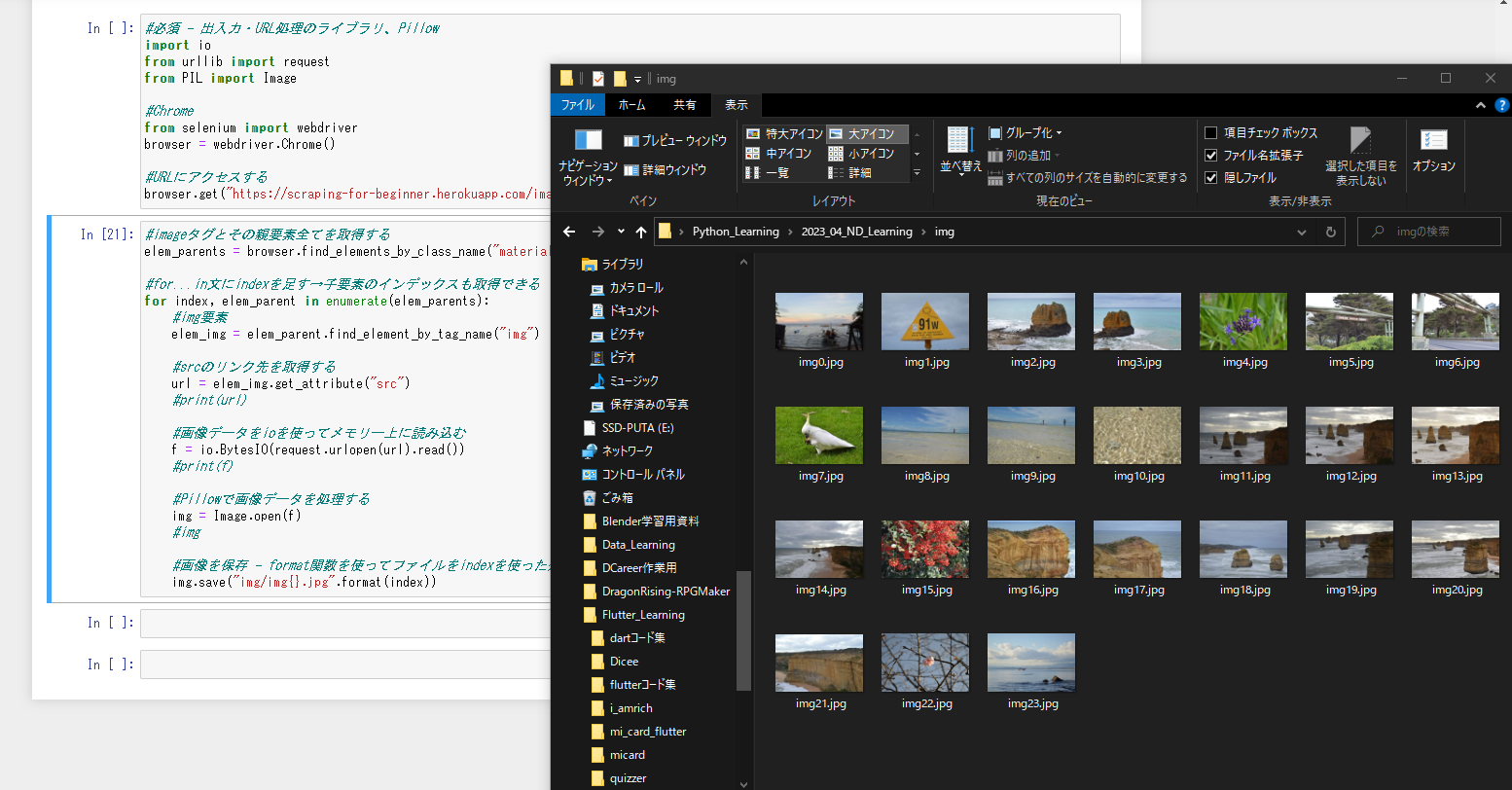1512x790 pixels.
Task: Toggle the プレビュー ウィンドウ pane
Action: tap(675, 141)
